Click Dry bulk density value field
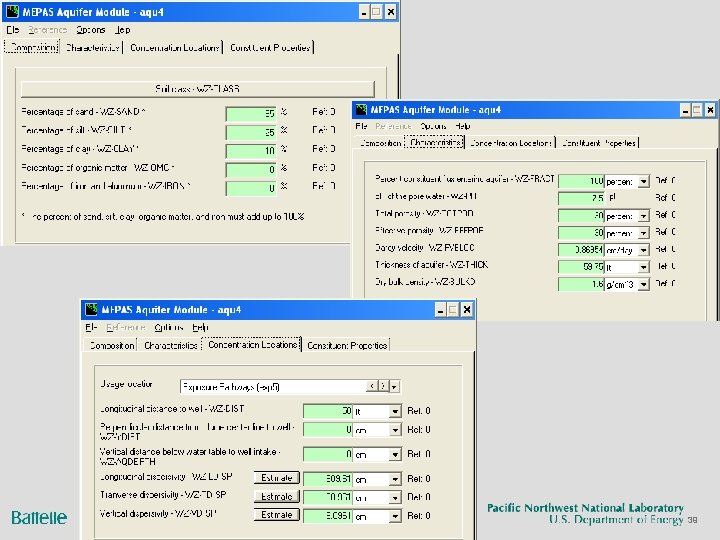 coord(581,284)
